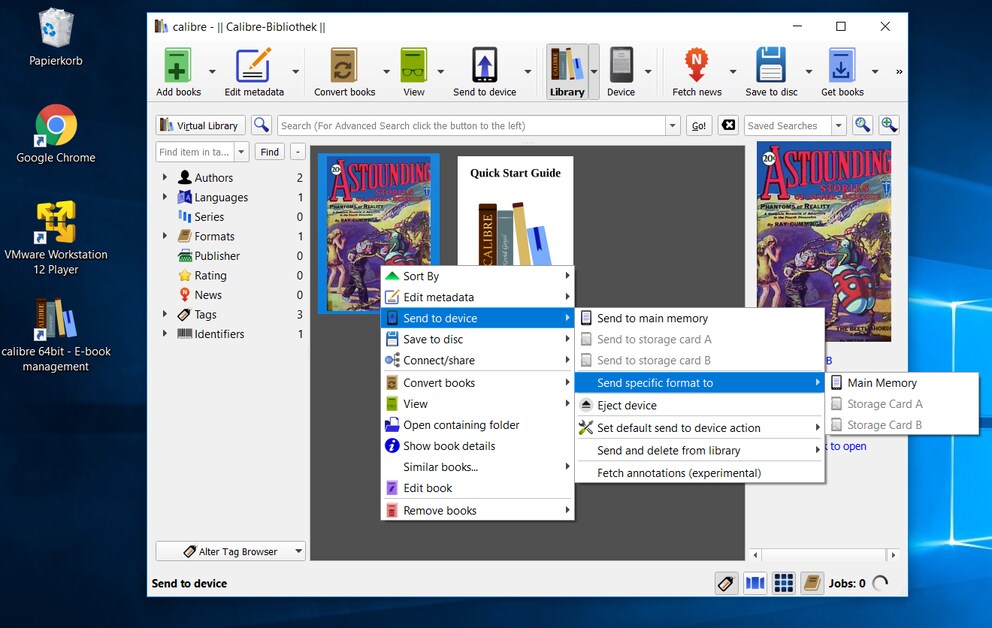Image resolution: width=992 pixels, height=628 pixels.
Task: Select Send to main memory in the submenu
Action: (700, 319)
